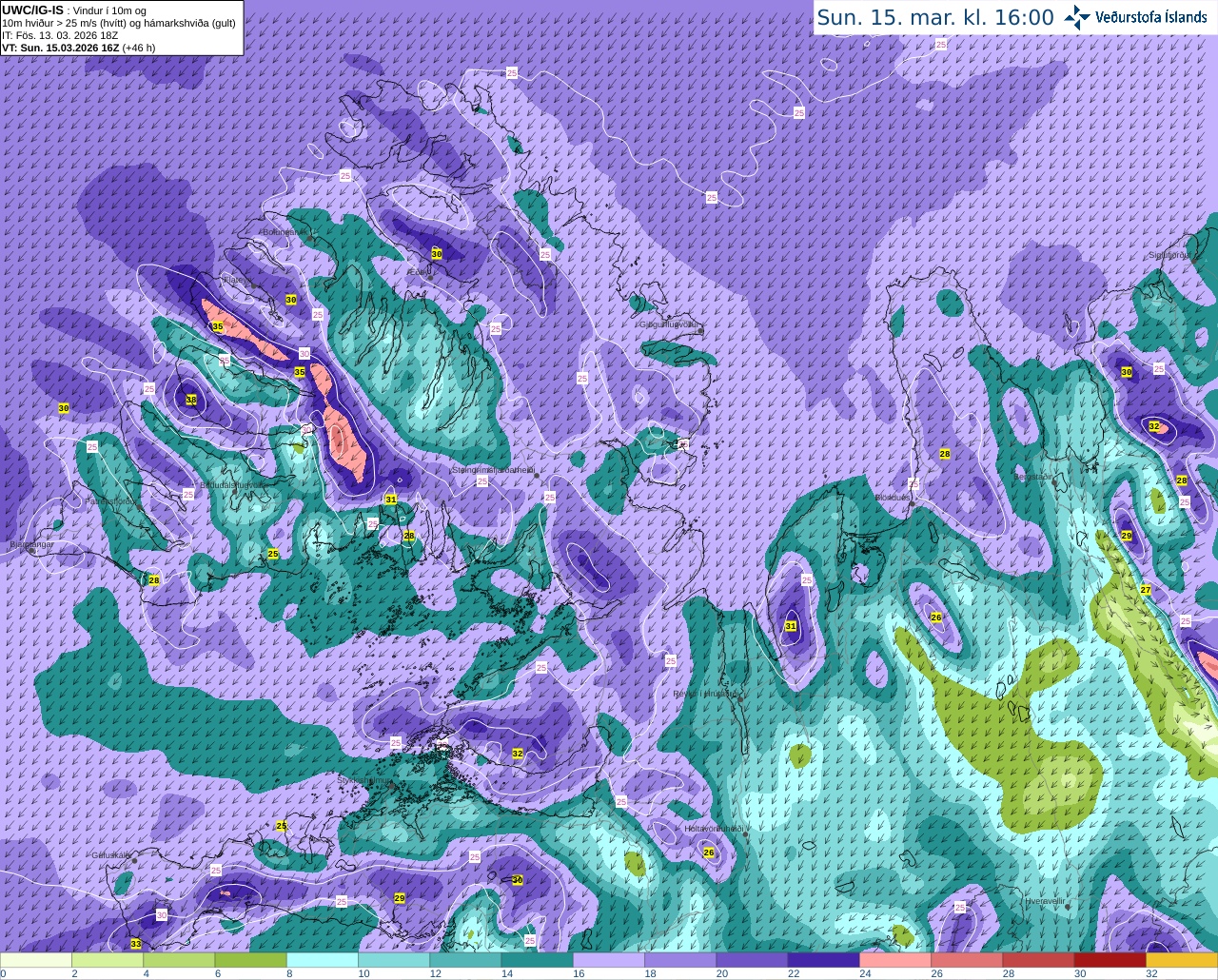Click the Siglufjörður station label

click(x=1169, y=255)
